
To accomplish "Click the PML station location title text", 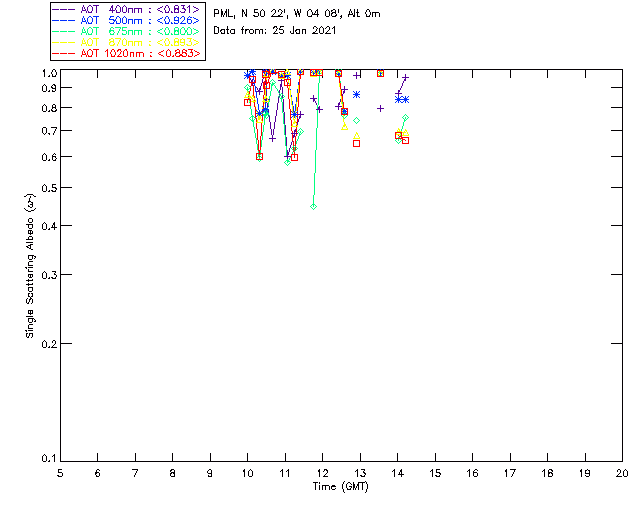I will click(x=297, y=14).
